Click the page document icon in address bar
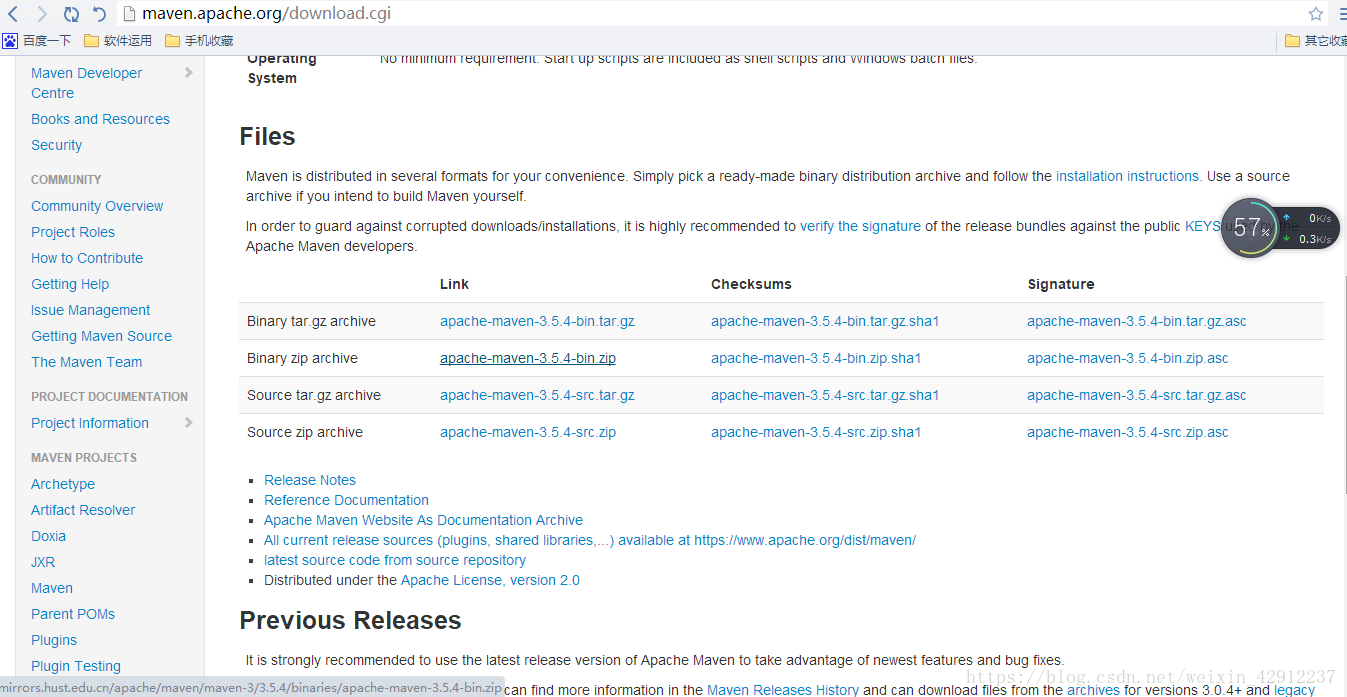This screenshot has width=1347, height=697. (x=129, y=14)
